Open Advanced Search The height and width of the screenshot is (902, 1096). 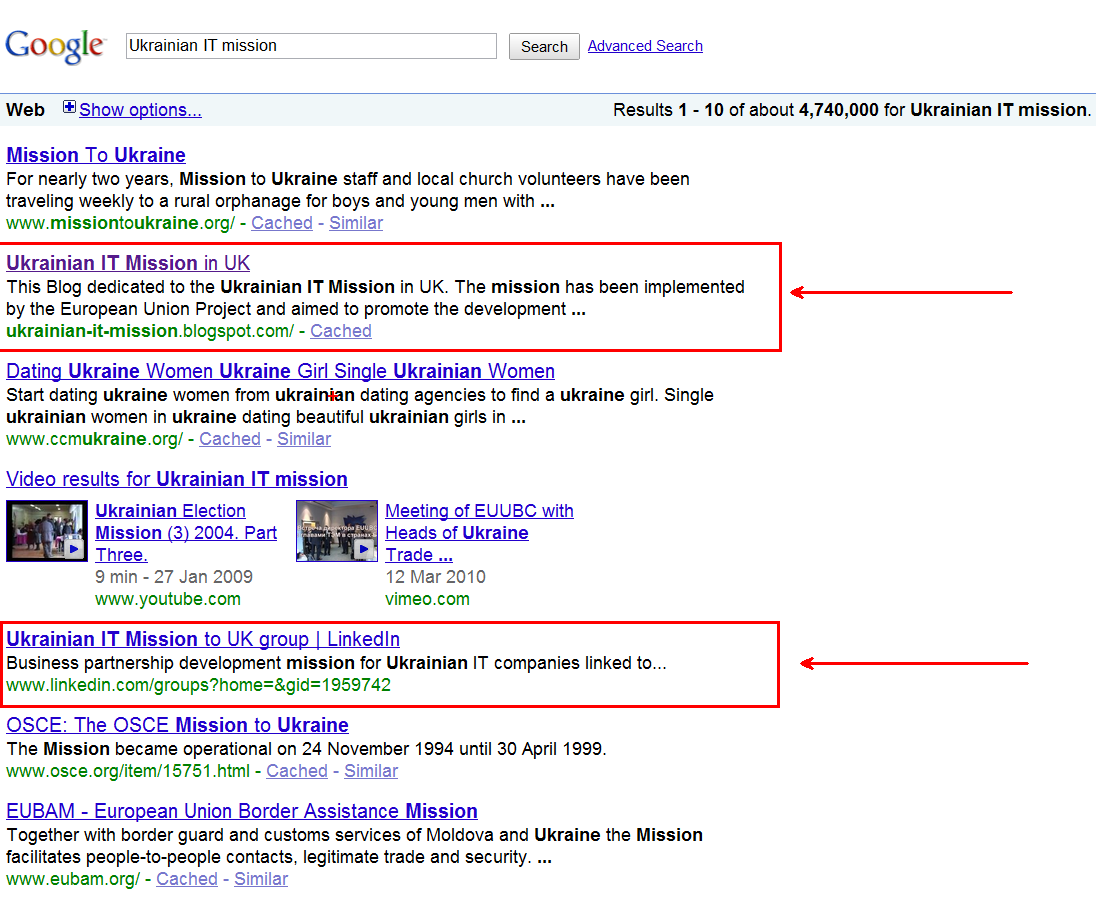point(644,46)
